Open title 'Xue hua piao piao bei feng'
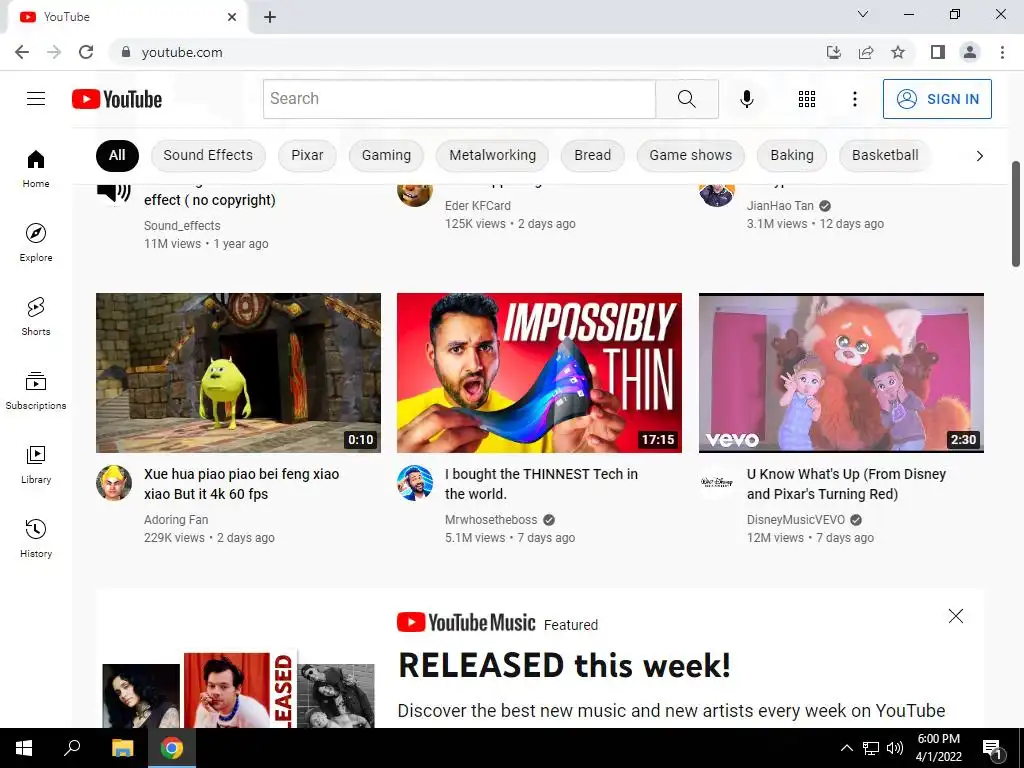This screenshot has height=768, width=1024. click(x=242, y=484)
